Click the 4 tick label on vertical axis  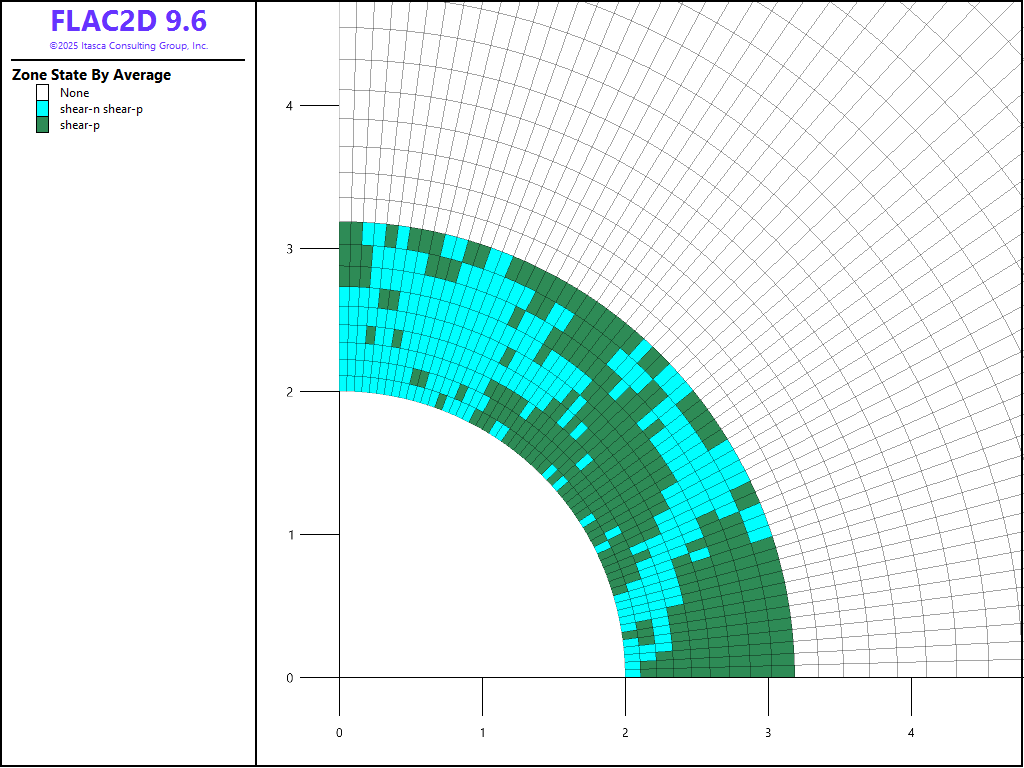click(289, 105)
